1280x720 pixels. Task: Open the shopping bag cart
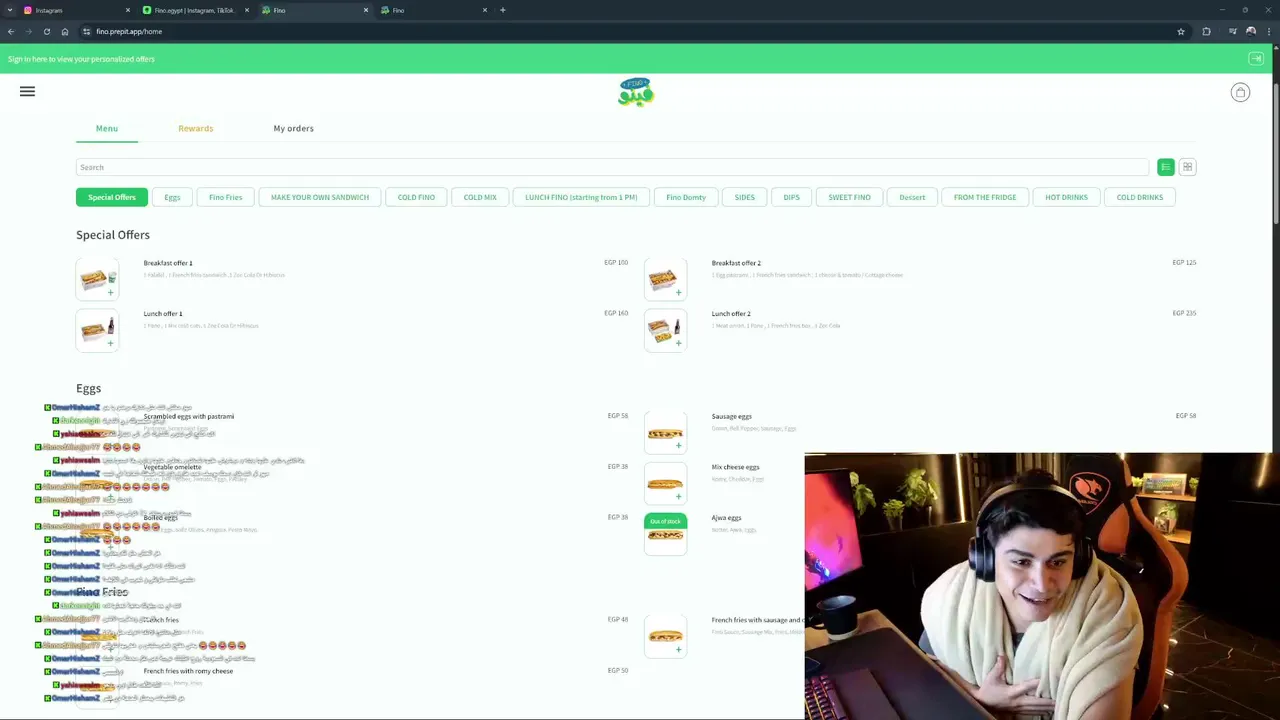point(1240,92)
